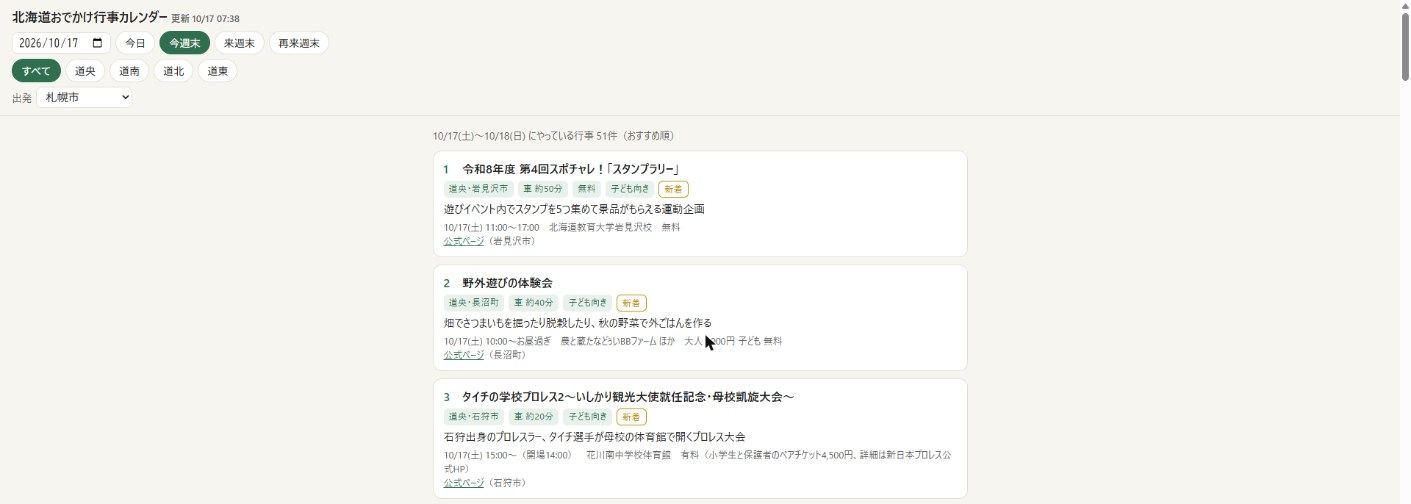Open 公式ページ link for 長沼町 event
The width and height of the screenshot is (1411, 504).
click(x=464, y=355)
